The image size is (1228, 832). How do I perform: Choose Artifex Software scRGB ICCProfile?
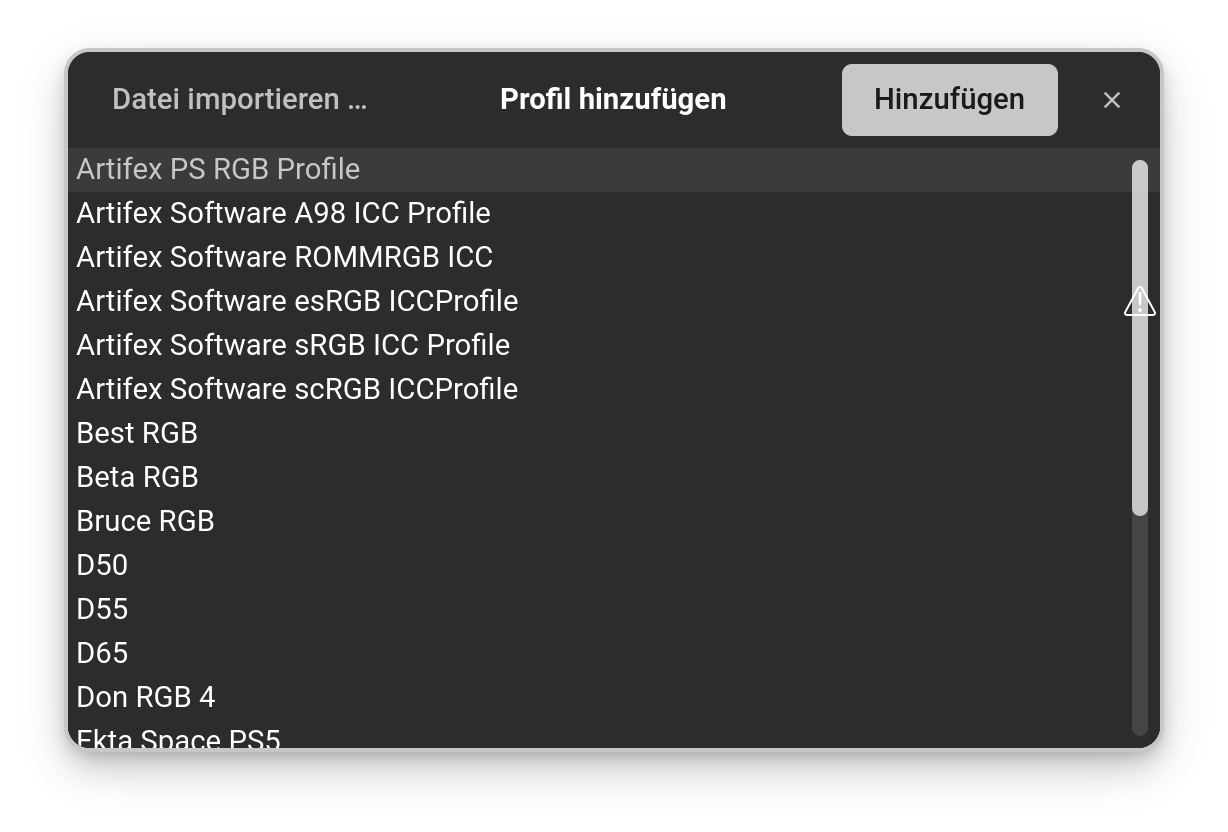tap(297, 389)
